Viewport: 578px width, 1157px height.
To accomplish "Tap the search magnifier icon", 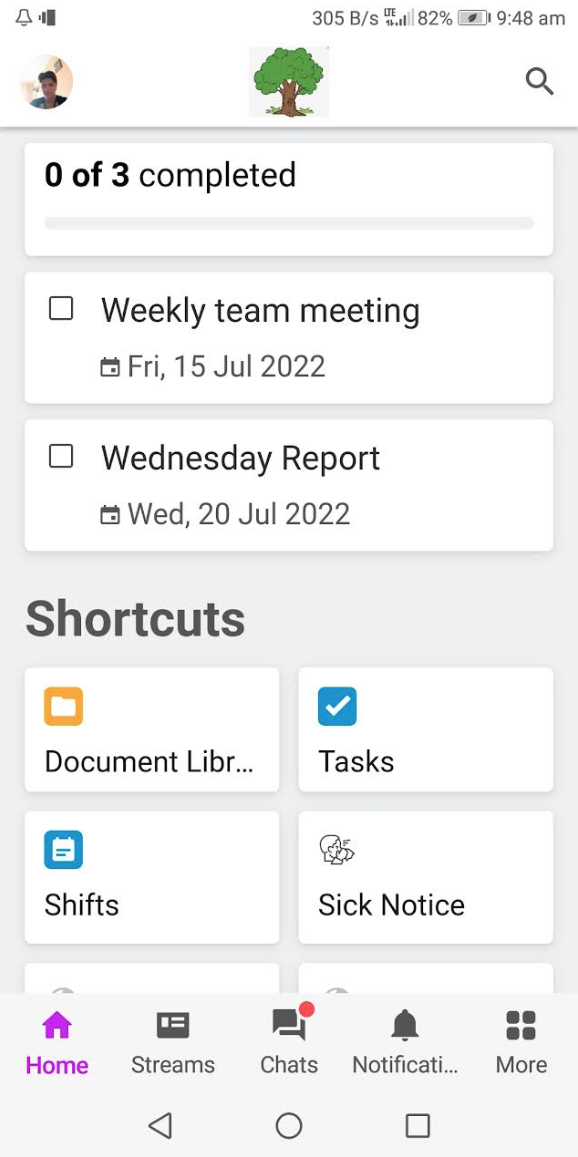I will pyautogui.click(x=540, y=81).
